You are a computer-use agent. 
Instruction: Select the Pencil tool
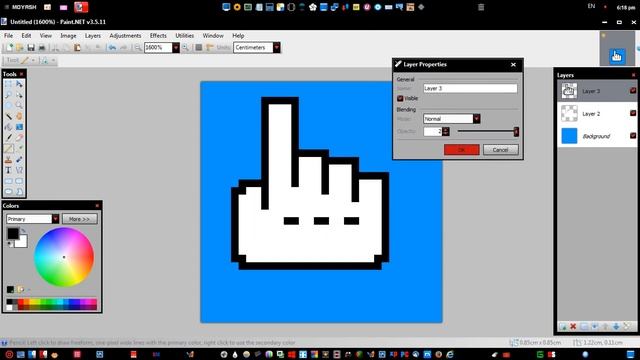[x=9, y=149]
